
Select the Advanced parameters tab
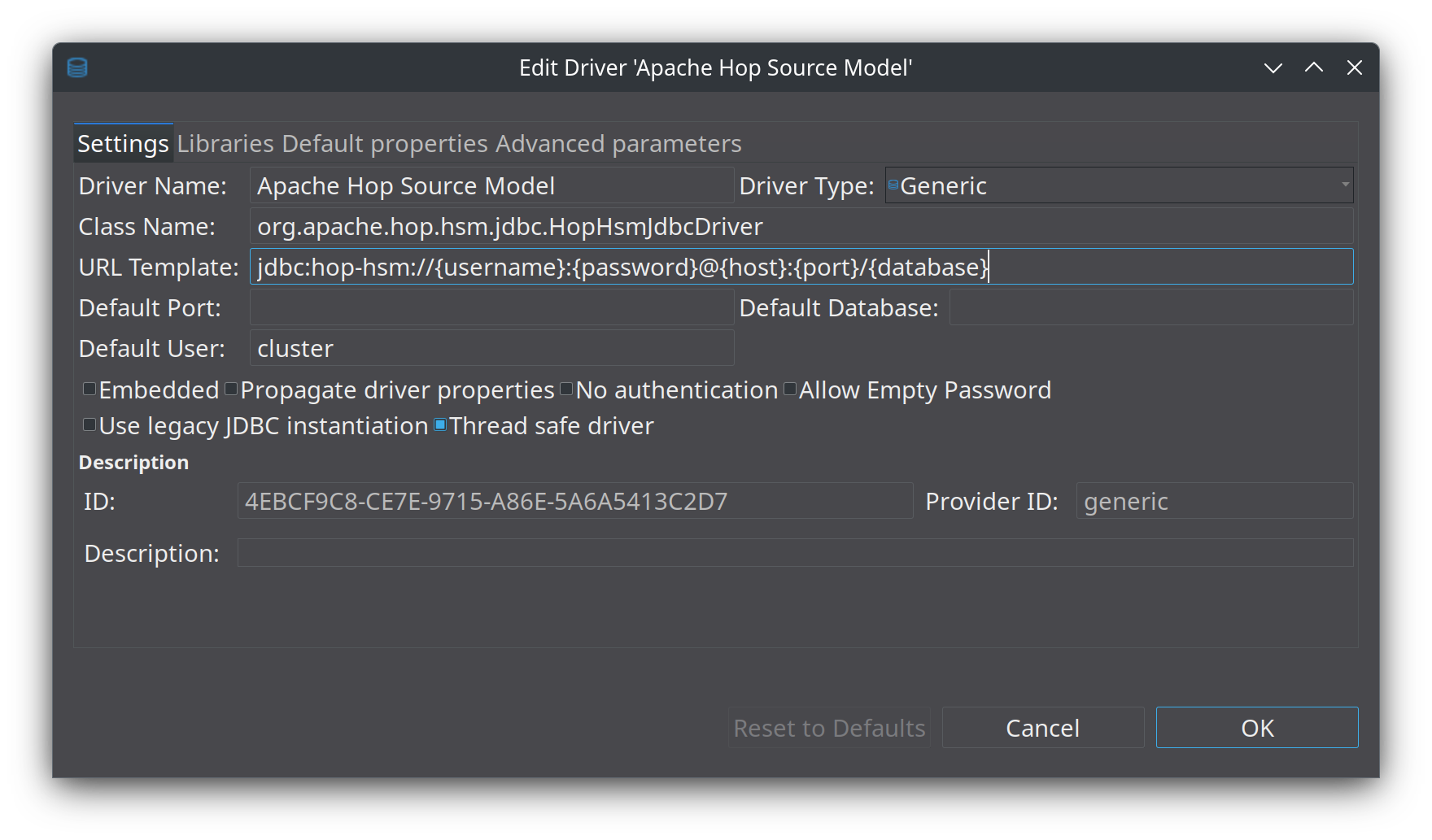tap(618, 143)
